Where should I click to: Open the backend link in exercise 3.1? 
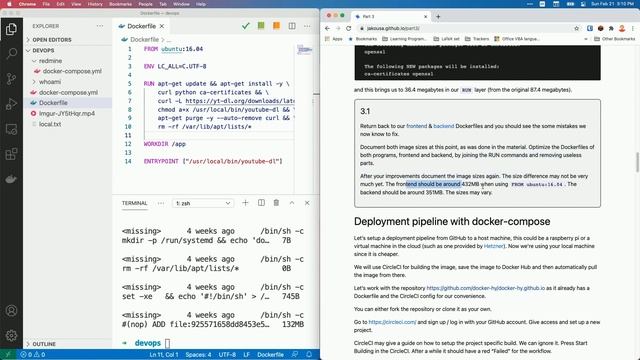444,126
